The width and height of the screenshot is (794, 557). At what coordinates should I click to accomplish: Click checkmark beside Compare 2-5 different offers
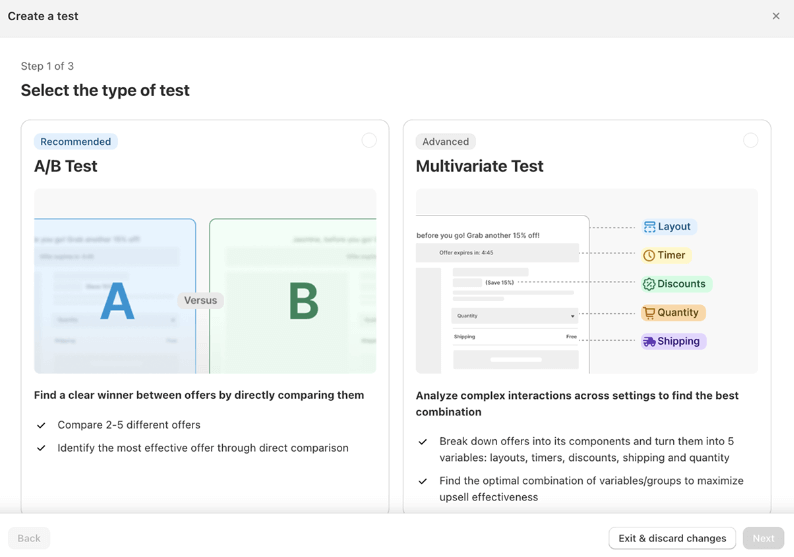(x=41, y=425)
